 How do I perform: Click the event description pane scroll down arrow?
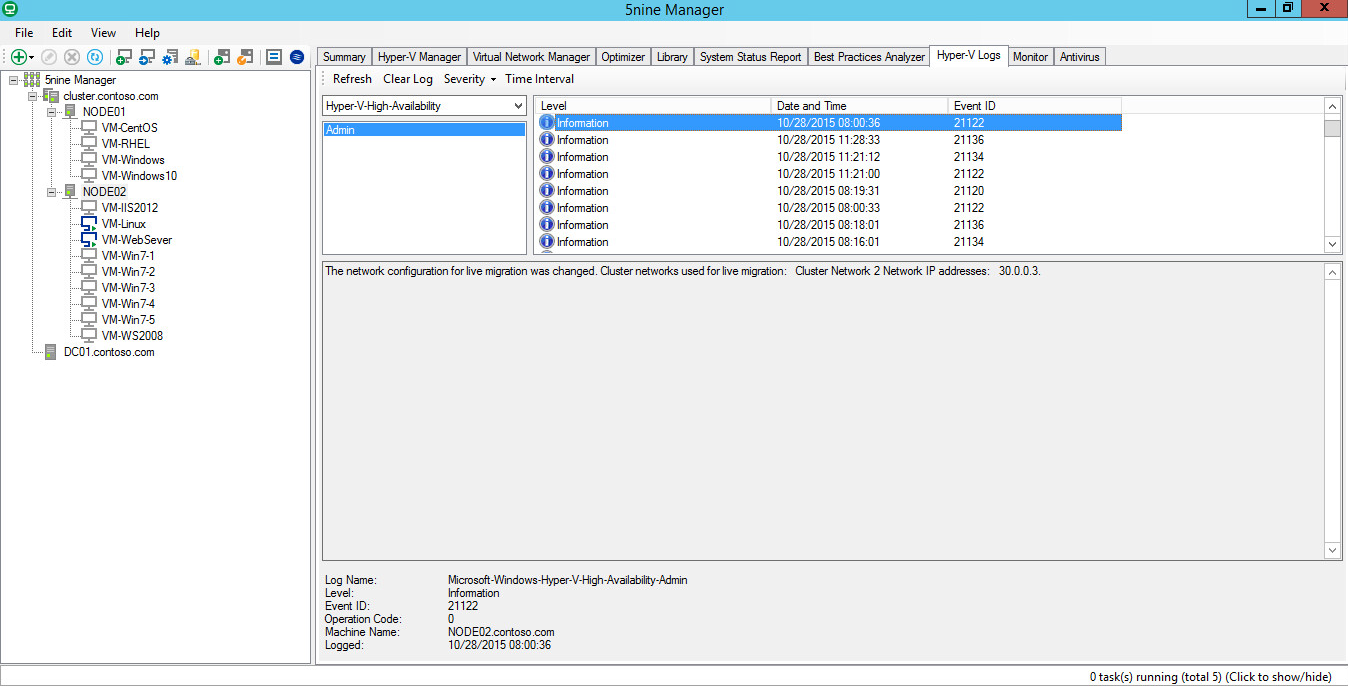[1332, 550]
